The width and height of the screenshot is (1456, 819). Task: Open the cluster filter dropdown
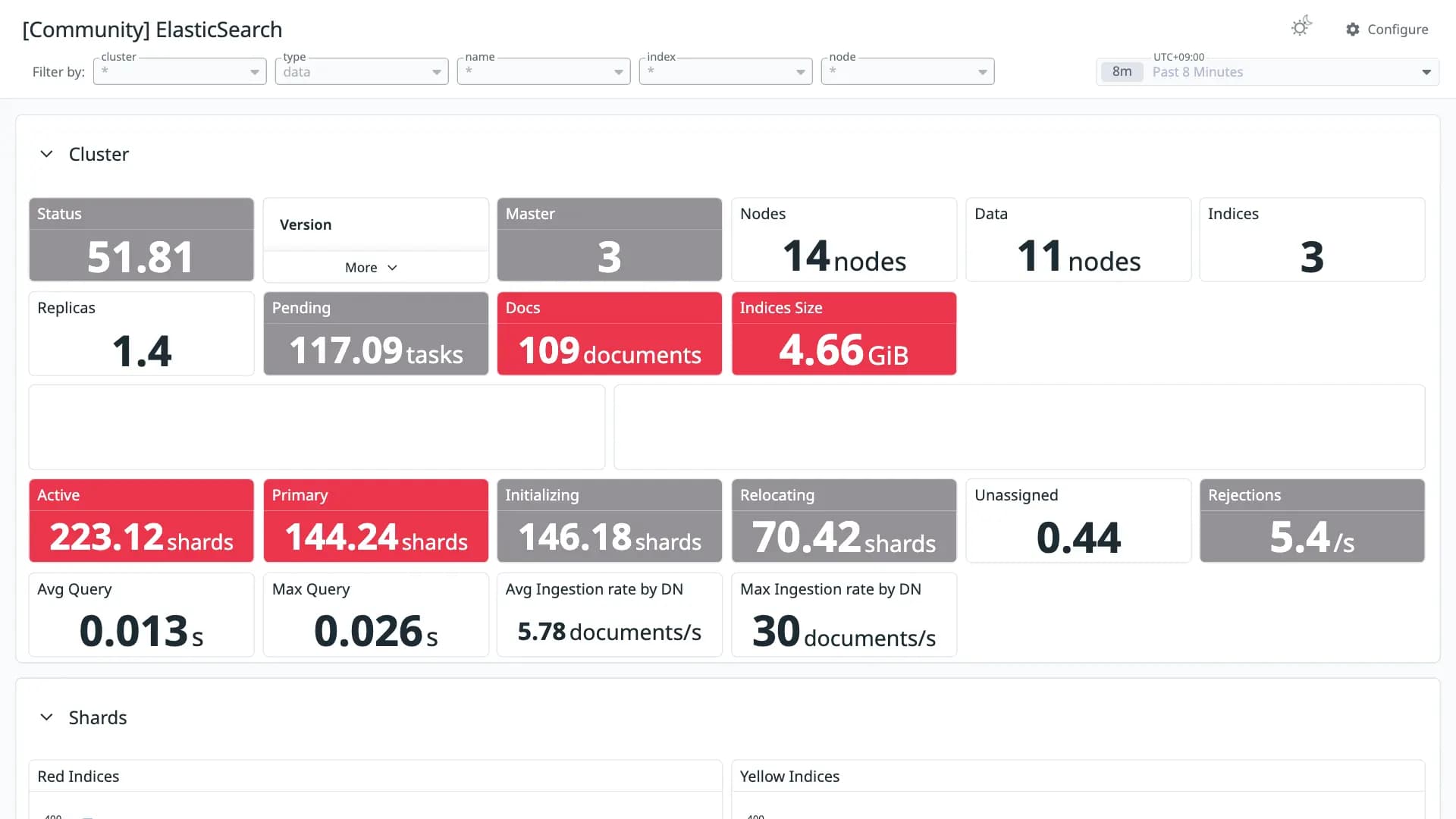(180, 71)
